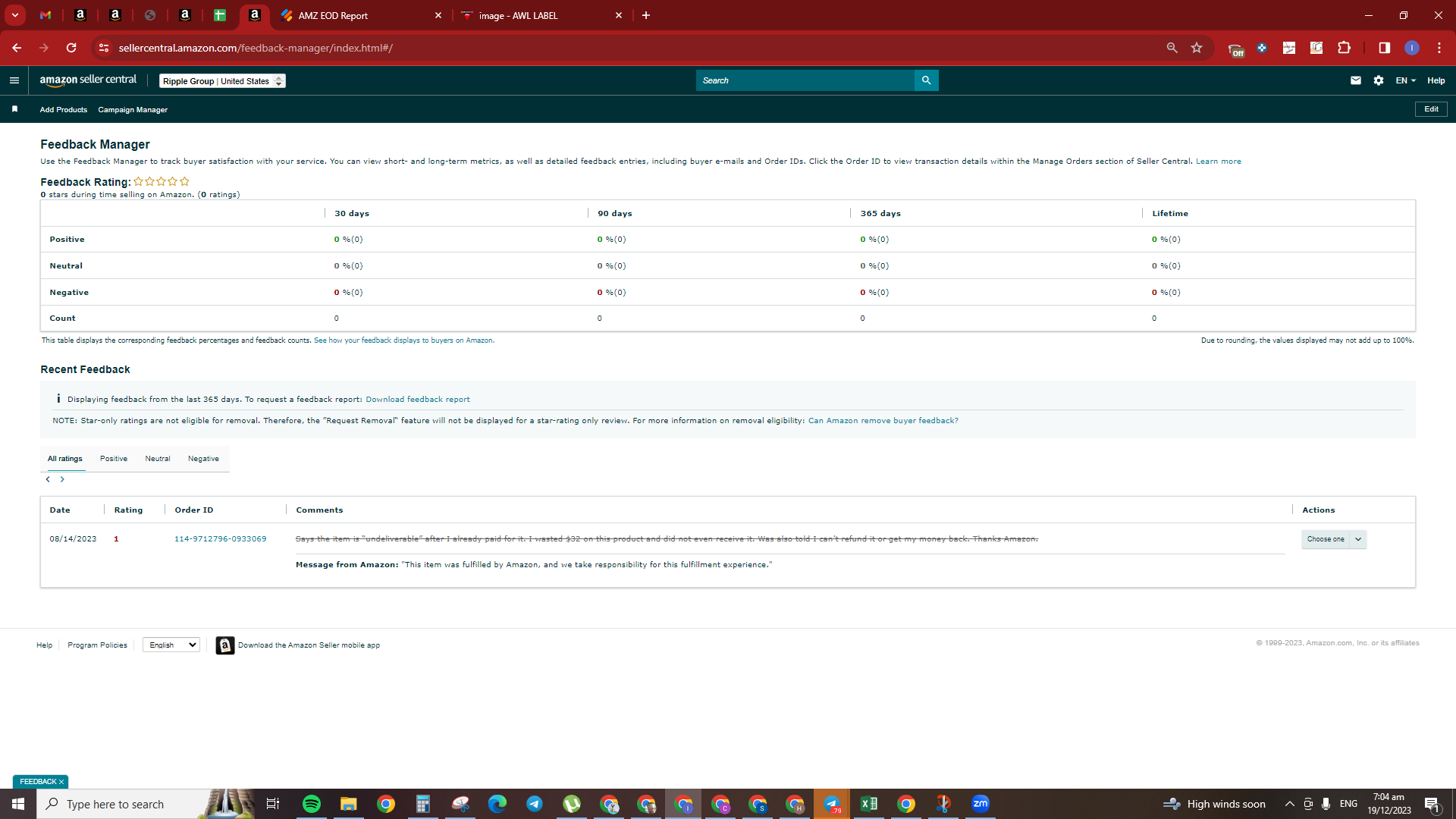The height and width of the screenshot is (819, 1456).
Task: Open the Seller Central hamburger menu
Action: point(14,80)
